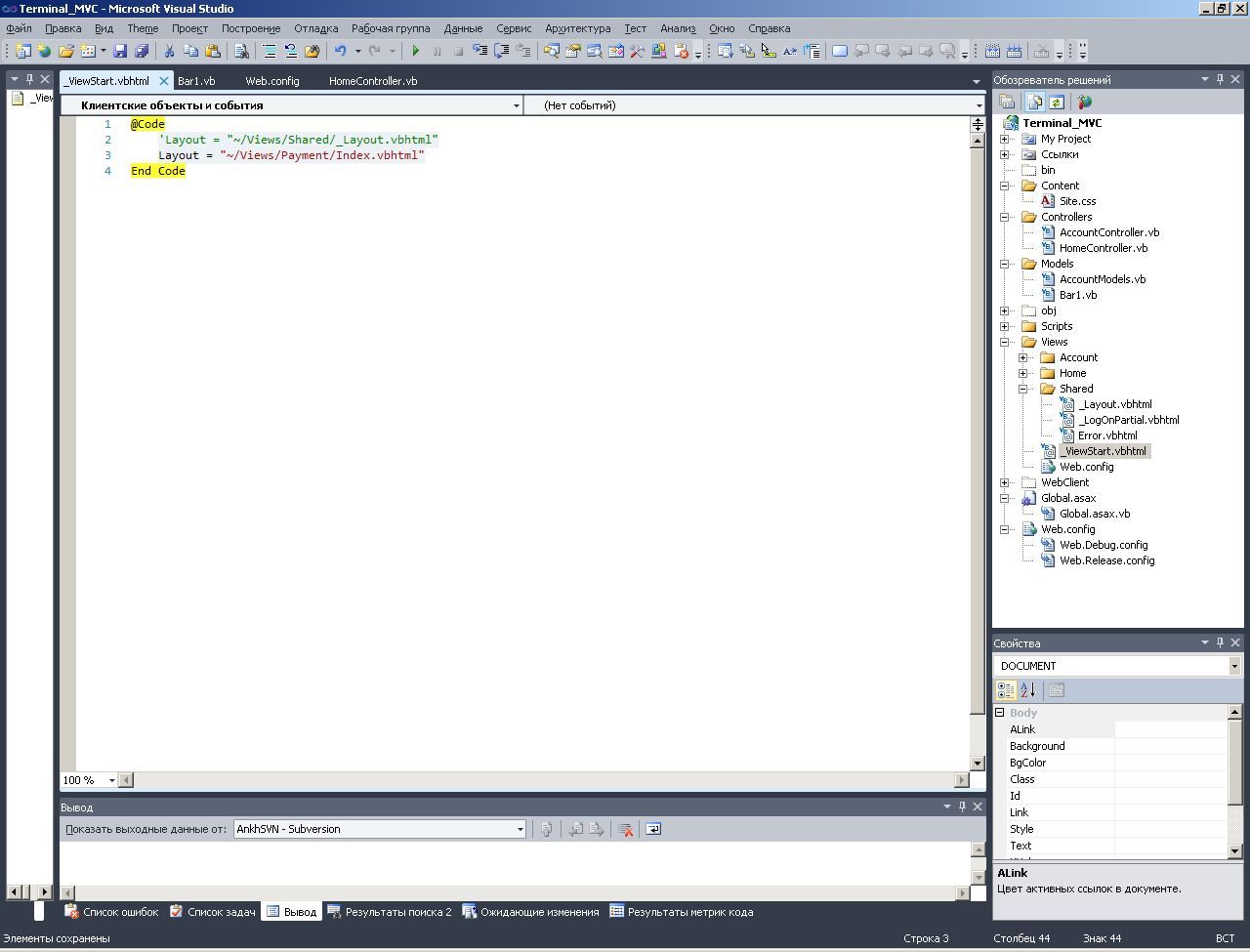Collapse the Content folder

(x=1004, y=186)
